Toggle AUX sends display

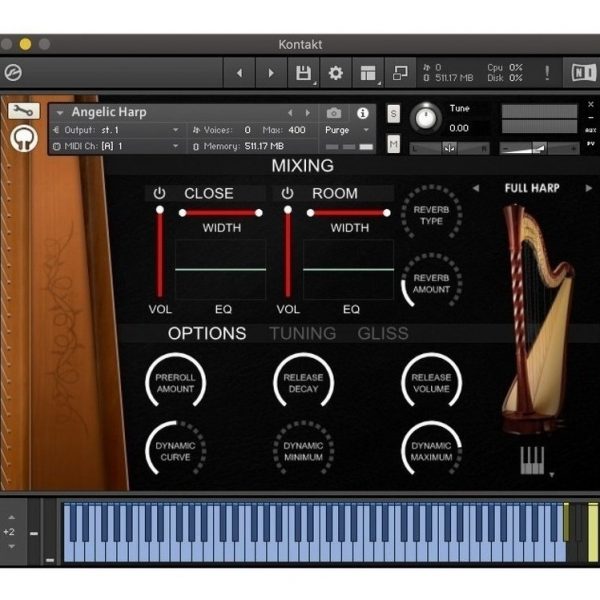[590, 130]
